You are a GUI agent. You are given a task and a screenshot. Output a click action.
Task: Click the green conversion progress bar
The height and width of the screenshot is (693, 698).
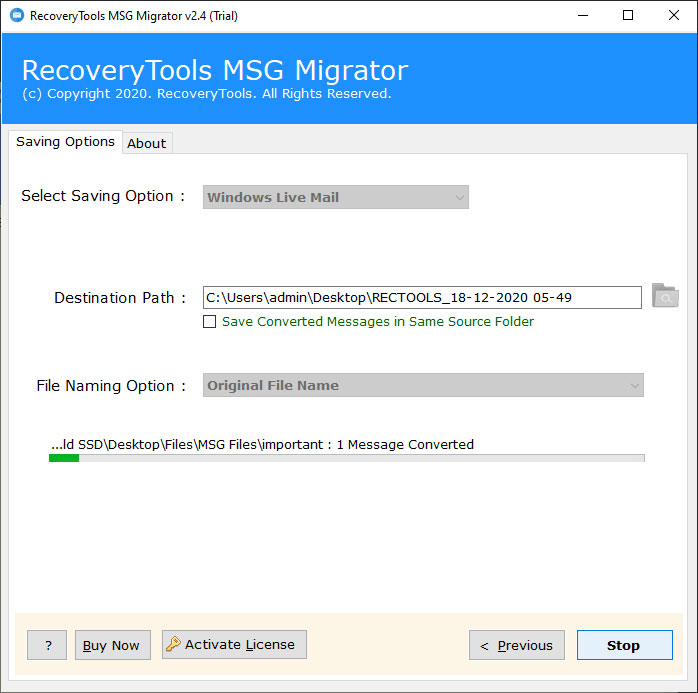[x=347, y=458]
